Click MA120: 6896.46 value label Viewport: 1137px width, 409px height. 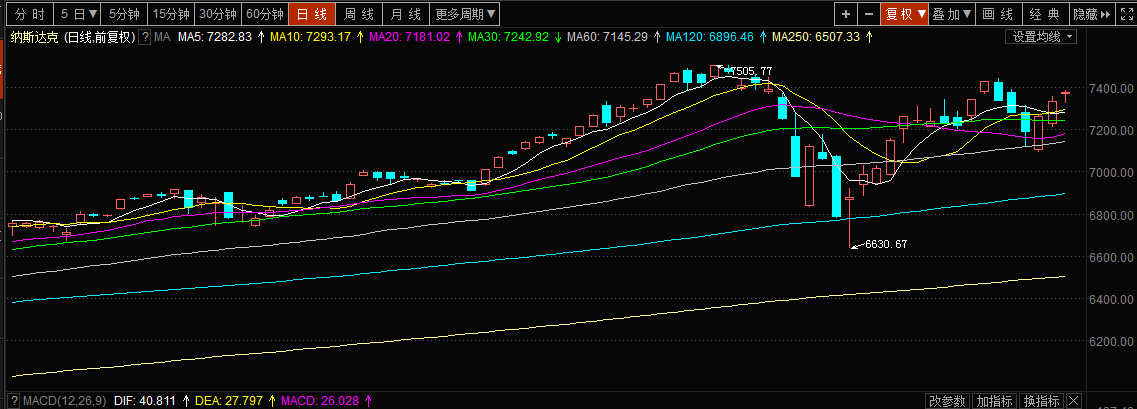click(x=710, y=37)
